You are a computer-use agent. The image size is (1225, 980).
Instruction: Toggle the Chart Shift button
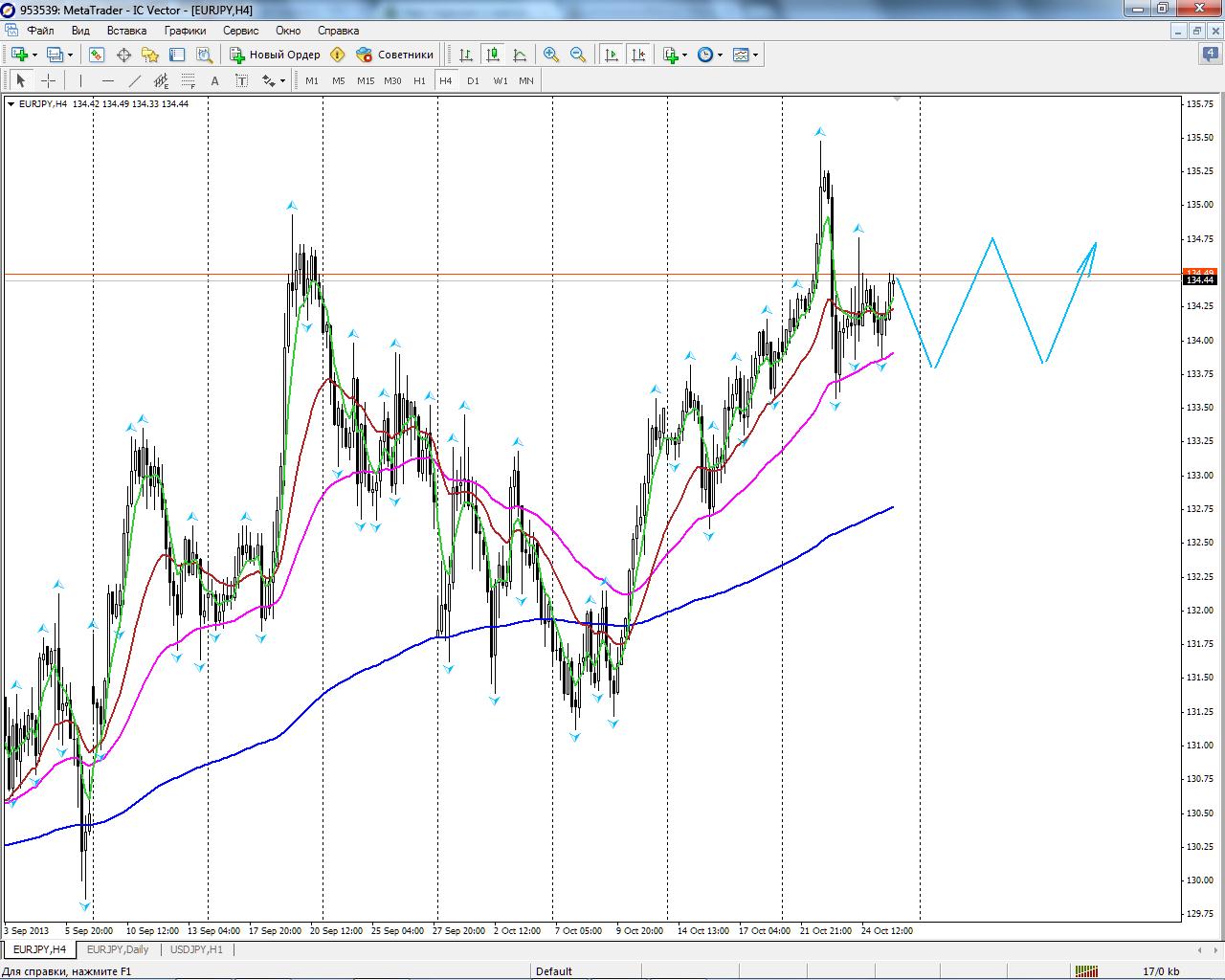638,55
